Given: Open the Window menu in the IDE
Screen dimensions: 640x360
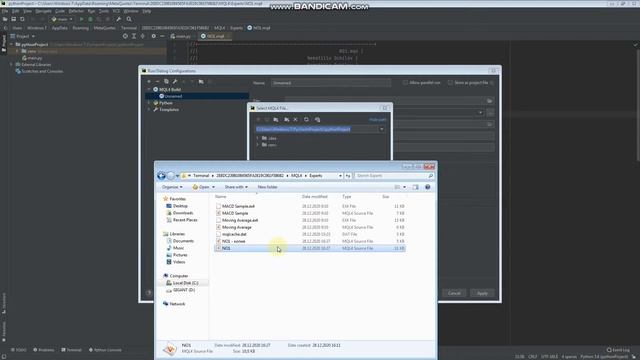Looking at the screenshot, I should (x=131, y=11).
